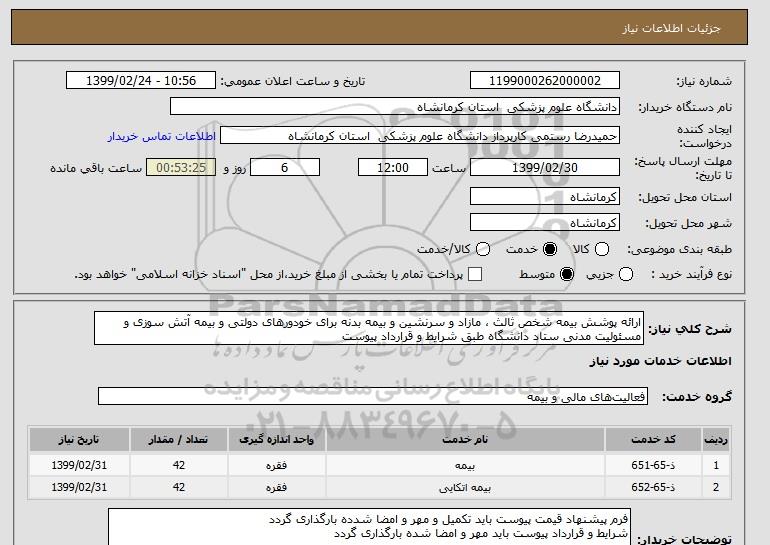Click the فقره unit cell in row 1
This screenshot has height=545, width=770.
[276, 465]
